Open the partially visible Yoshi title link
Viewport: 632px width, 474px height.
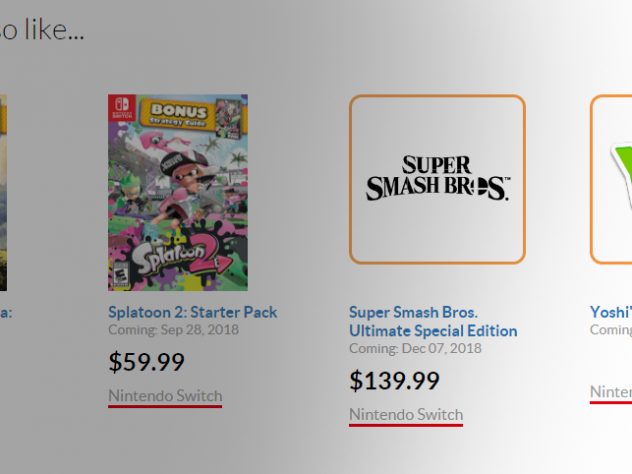611,312
